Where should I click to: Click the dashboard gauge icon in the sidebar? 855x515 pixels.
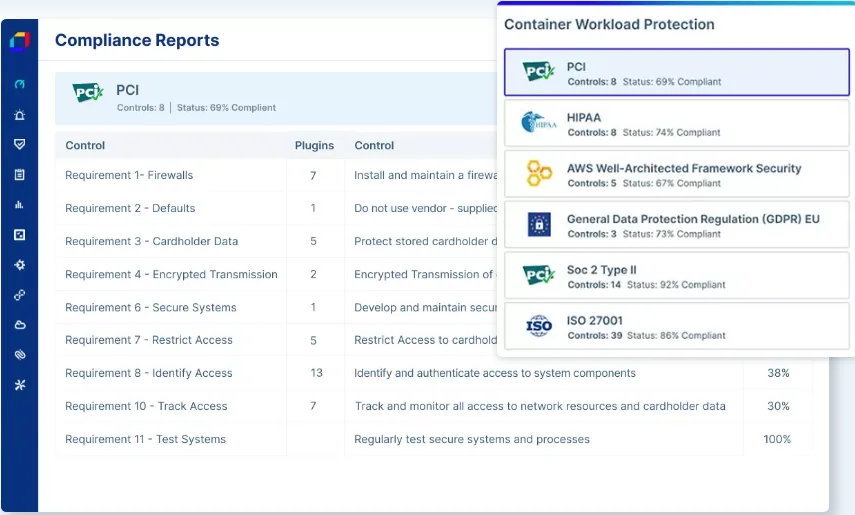[20, 84]
